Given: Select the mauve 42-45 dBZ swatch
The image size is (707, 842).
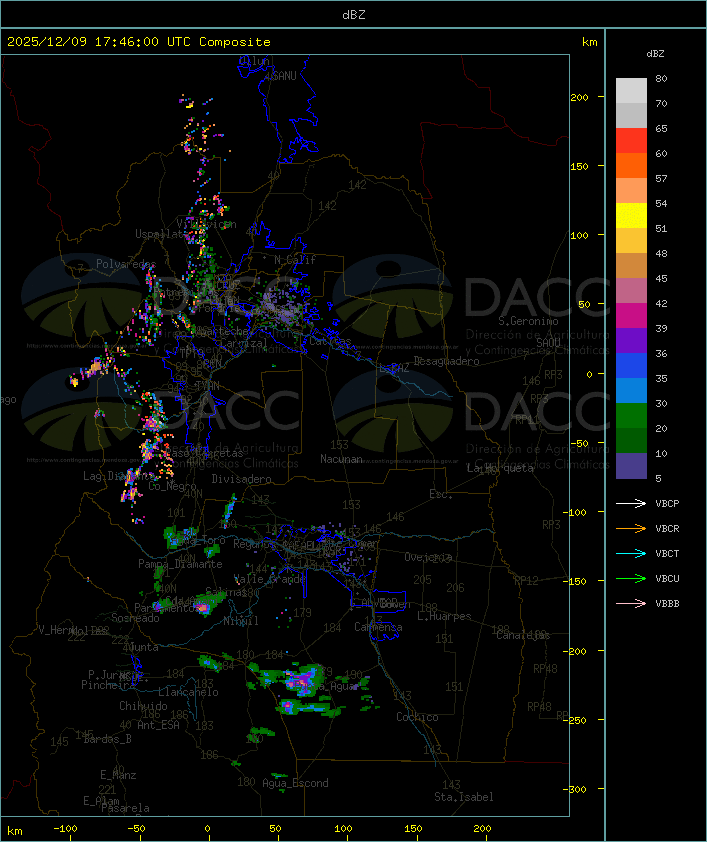Looking at the screenshot, I should 631,291.
